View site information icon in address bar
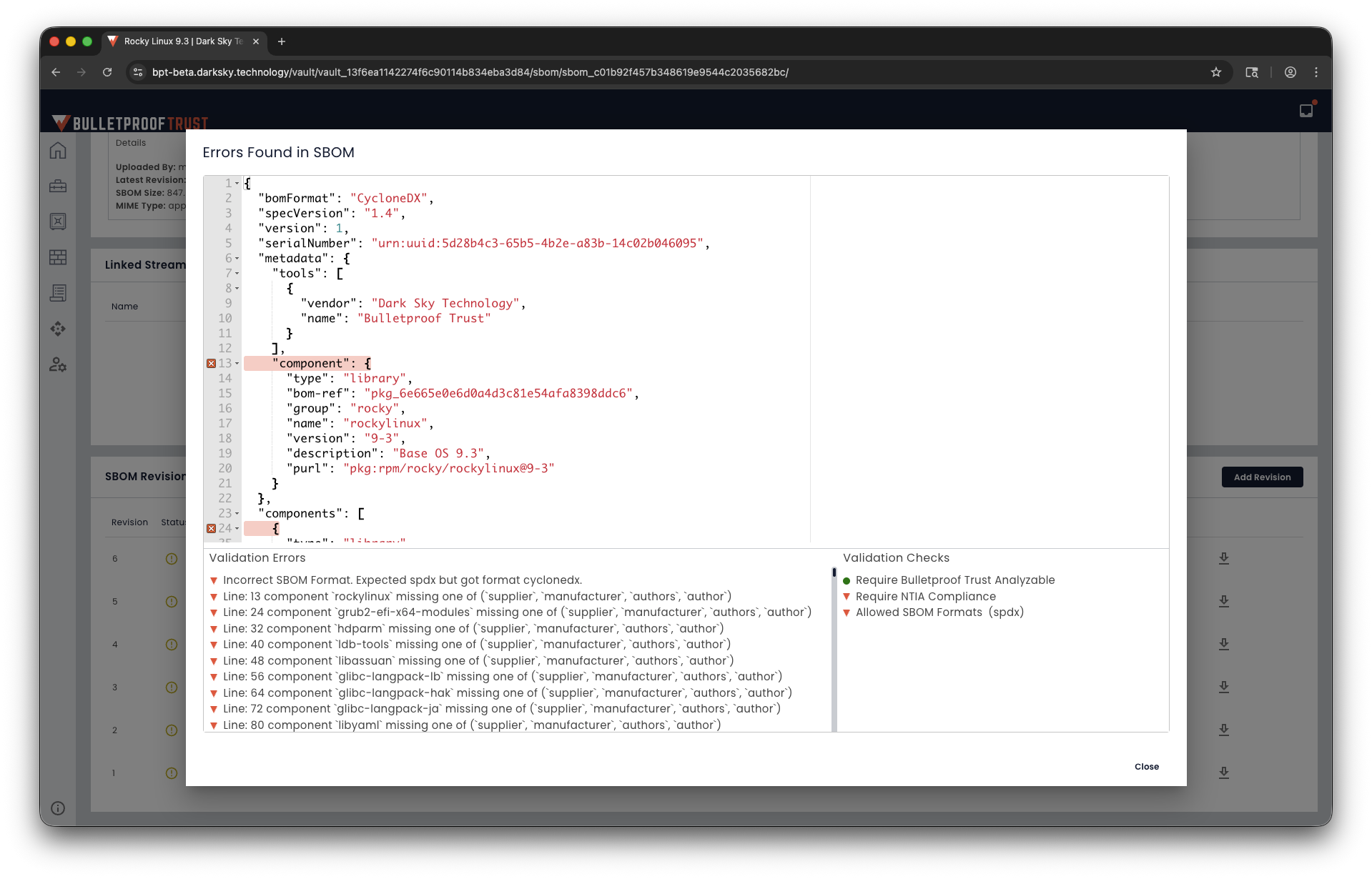 click(x=139, y=72)
